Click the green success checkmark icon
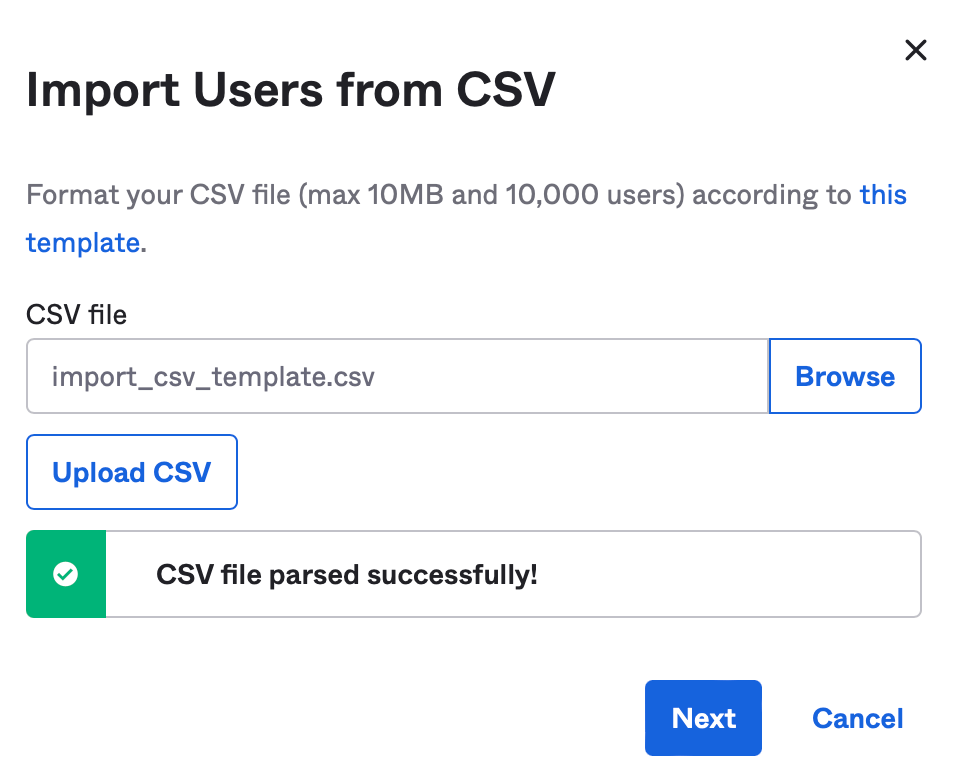This screenshot has width=956, height=778. click(66, 575)
